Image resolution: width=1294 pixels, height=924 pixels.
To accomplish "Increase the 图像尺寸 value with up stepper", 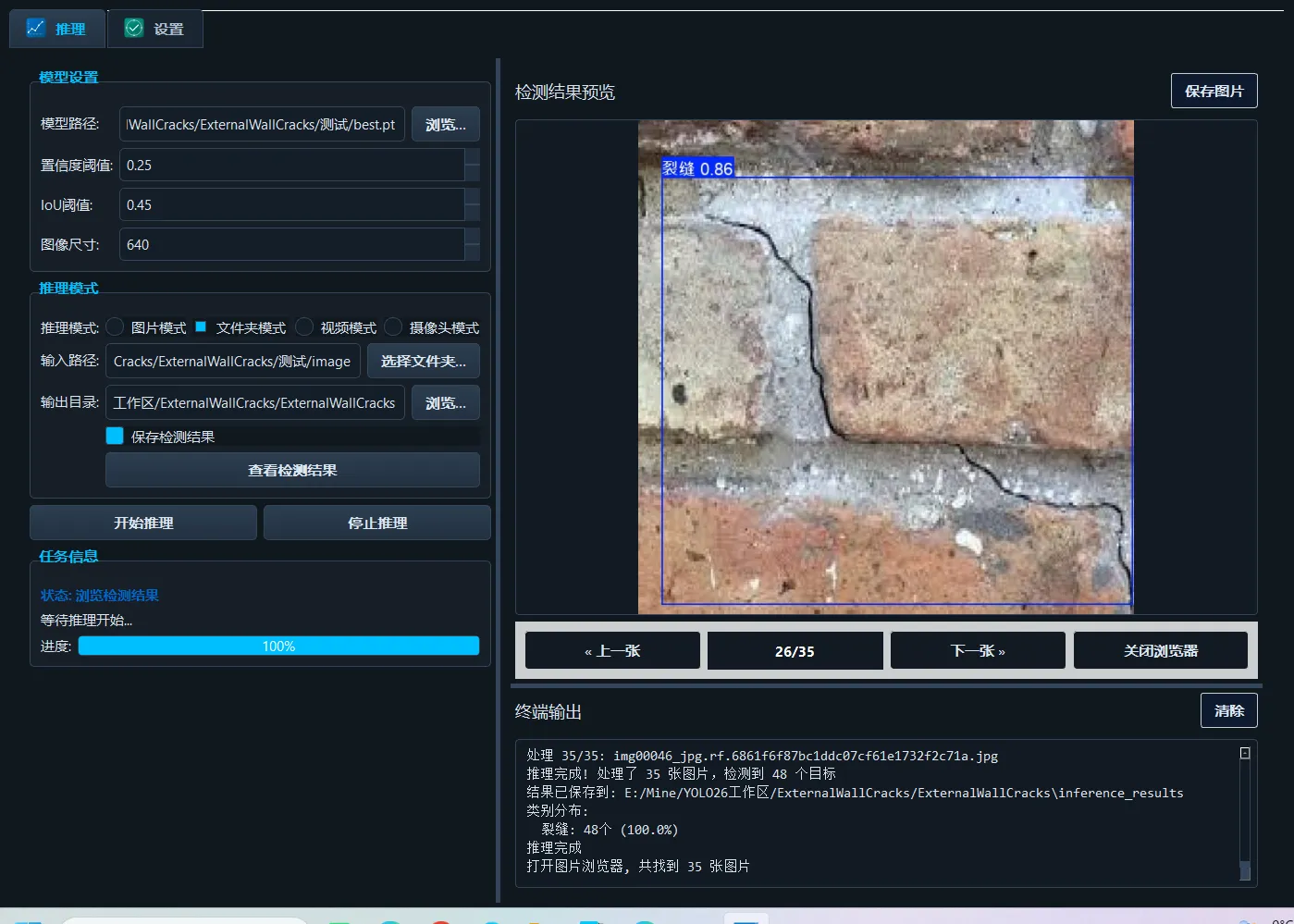I will [472, 236].
